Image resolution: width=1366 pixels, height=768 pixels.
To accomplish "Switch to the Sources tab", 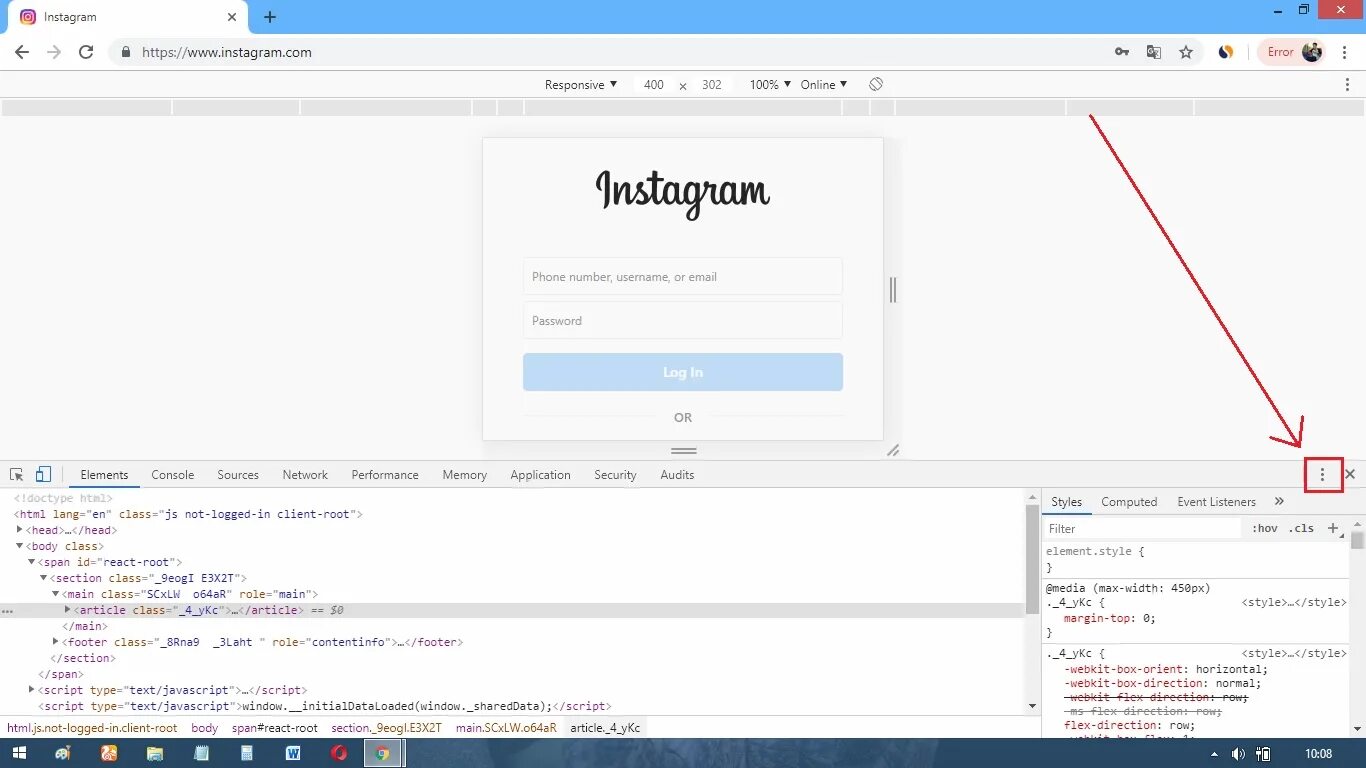I will click(238, 475).
